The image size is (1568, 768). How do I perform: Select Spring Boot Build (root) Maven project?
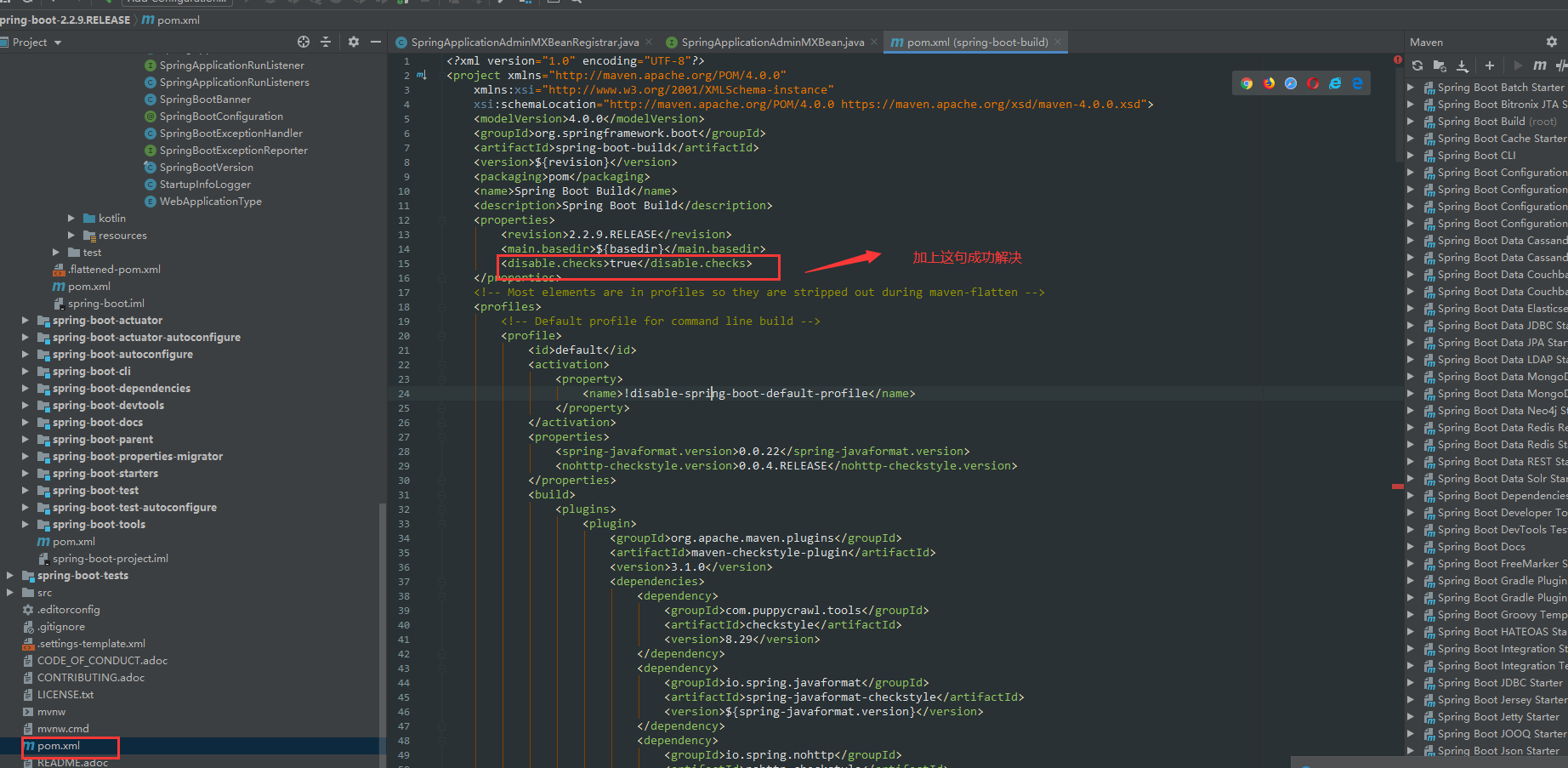tap(1497, 121)
